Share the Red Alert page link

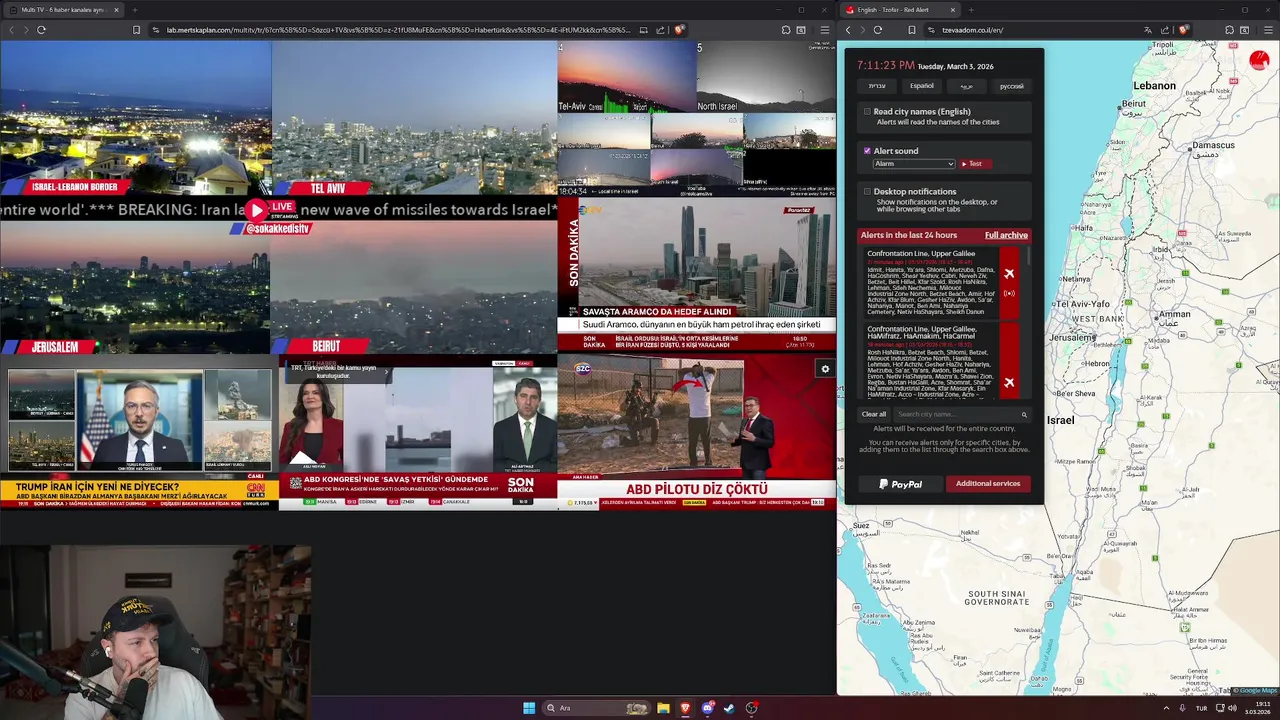[1166, 30]
